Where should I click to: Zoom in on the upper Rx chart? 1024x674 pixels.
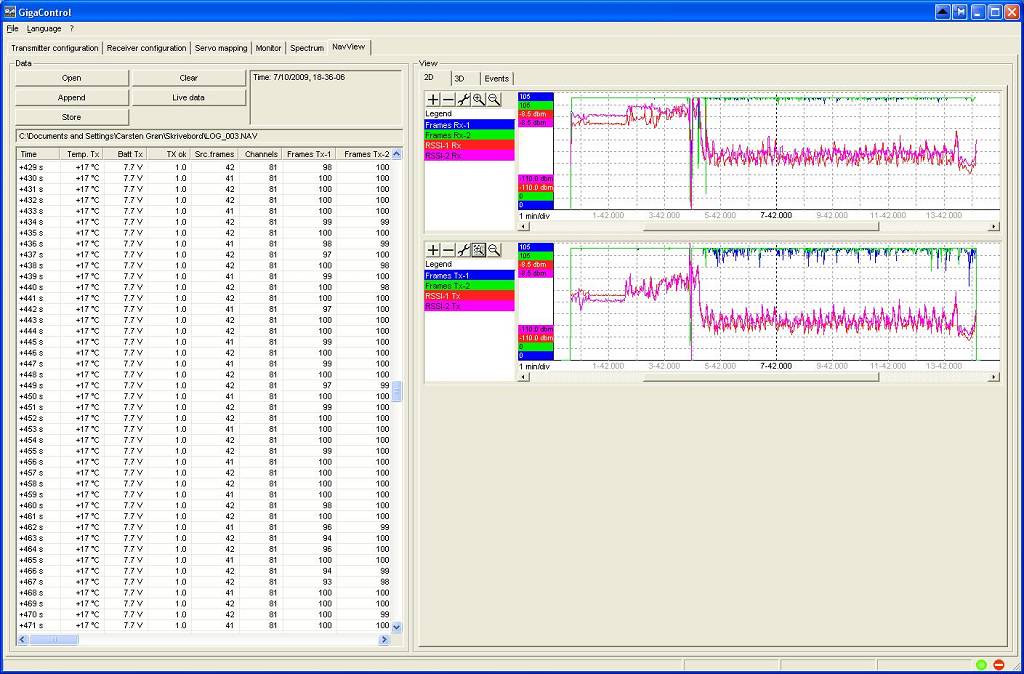[478, 99]
